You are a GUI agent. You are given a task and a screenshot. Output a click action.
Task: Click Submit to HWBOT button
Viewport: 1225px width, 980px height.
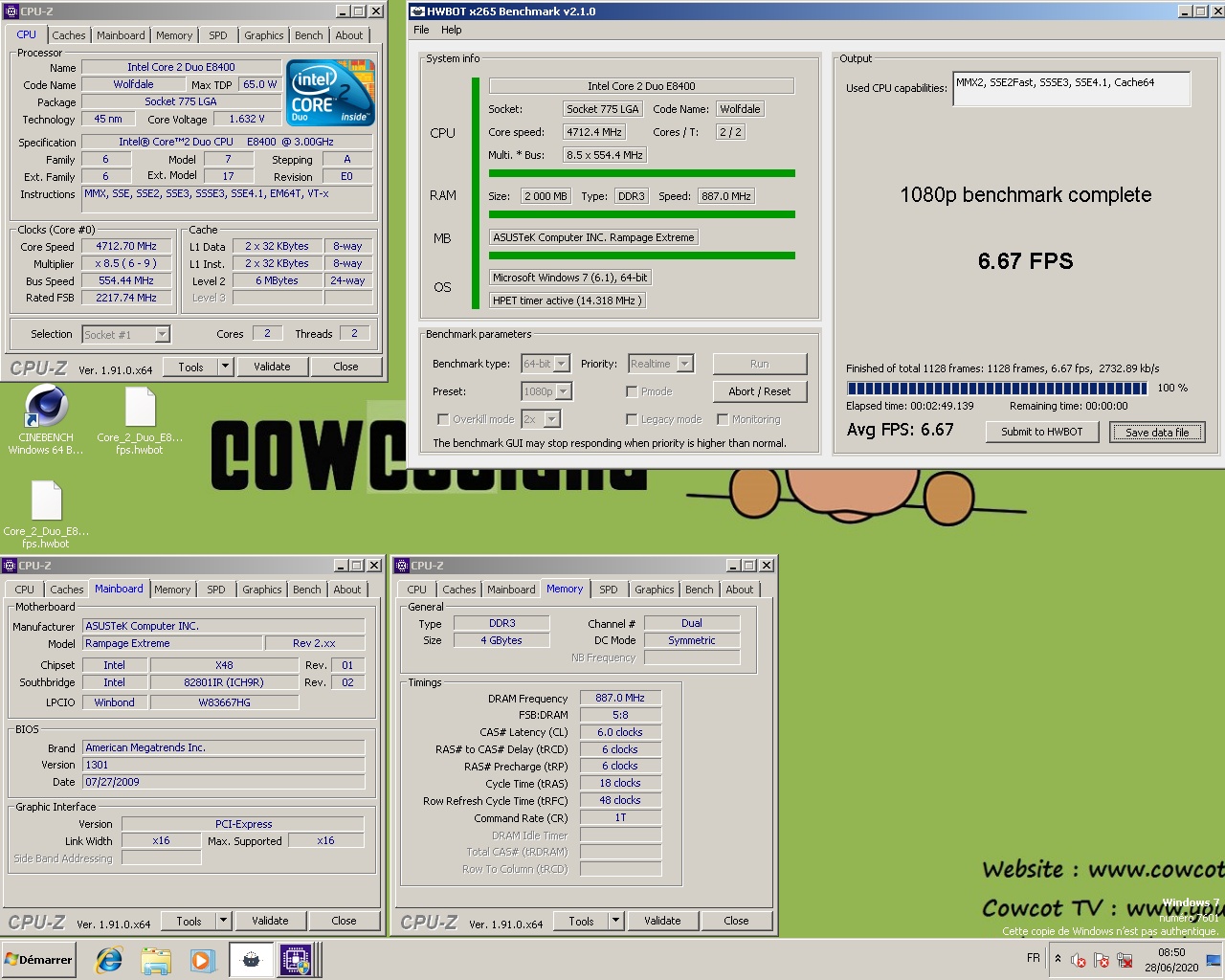[x=1042, y=432]
